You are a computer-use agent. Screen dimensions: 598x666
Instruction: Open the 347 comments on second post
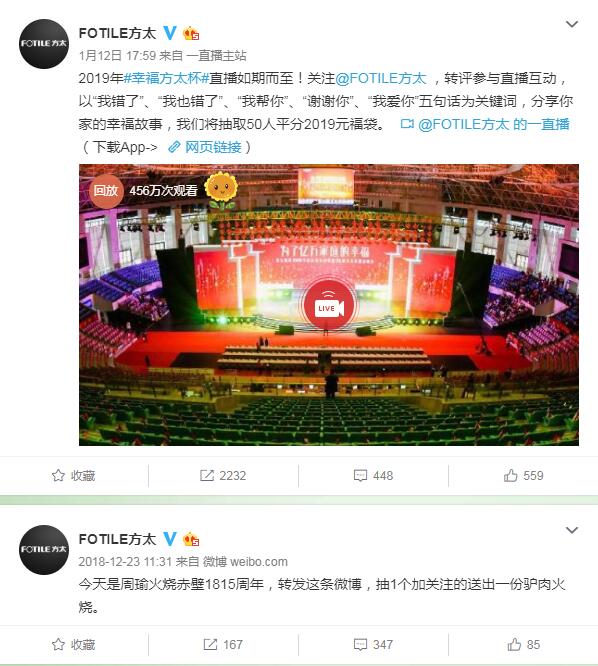point(373,644)
